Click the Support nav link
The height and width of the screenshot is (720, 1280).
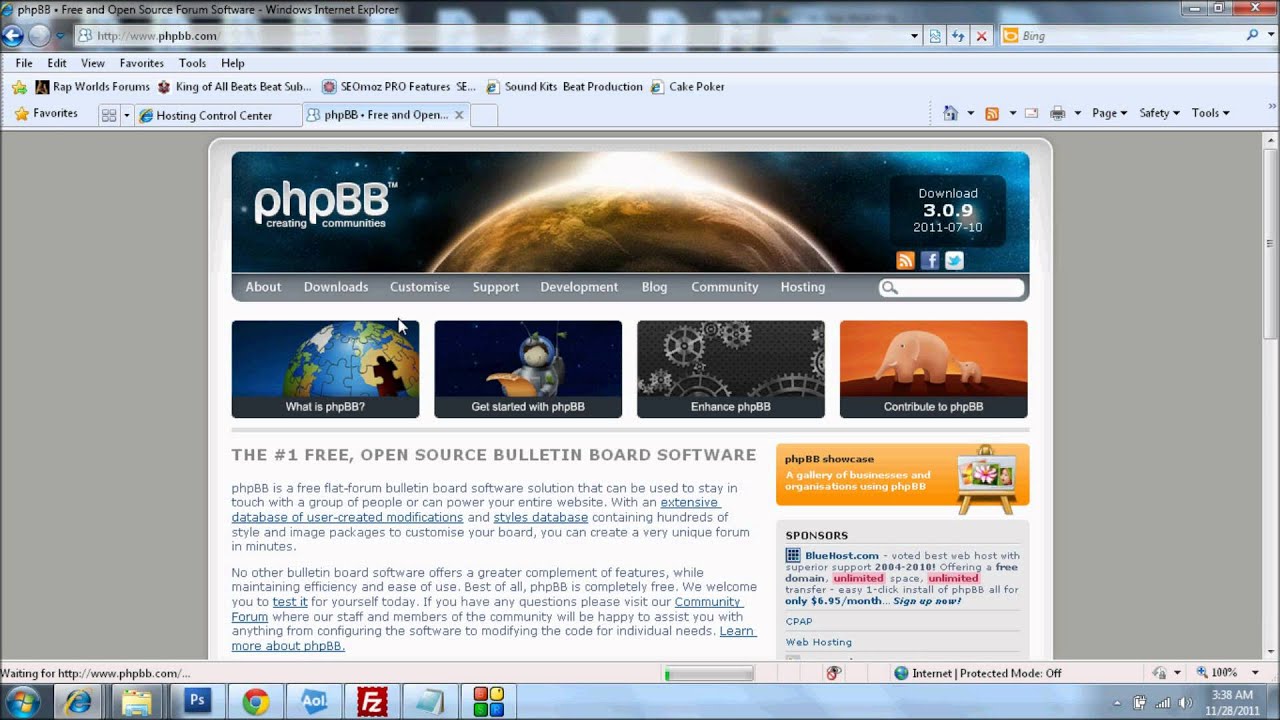[496, 287]
